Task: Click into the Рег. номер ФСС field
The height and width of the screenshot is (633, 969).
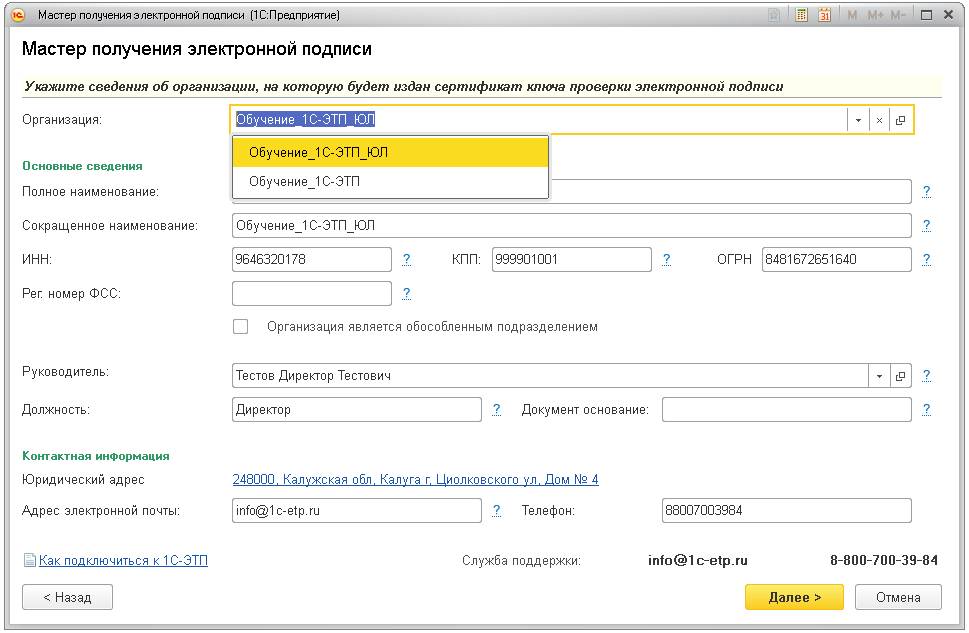Action: 312,294
